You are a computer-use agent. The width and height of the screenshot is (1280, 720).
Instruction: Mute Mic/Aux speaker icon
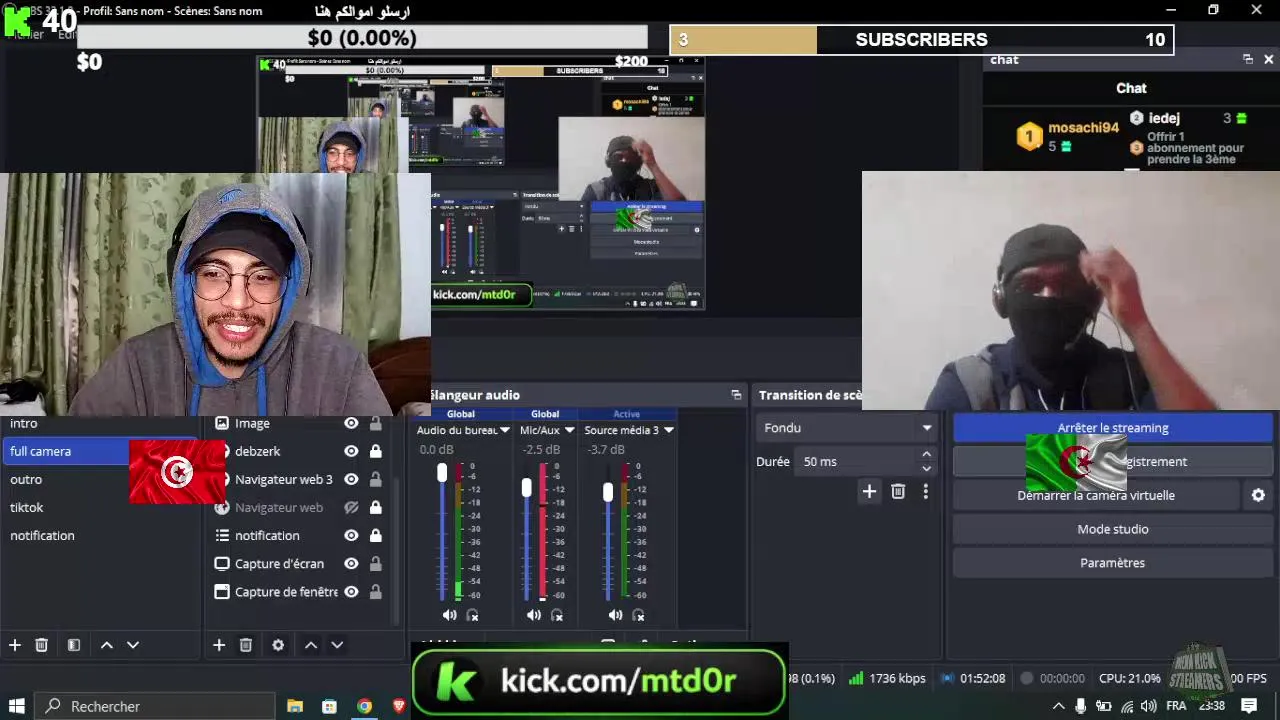[x=534, y=615]
